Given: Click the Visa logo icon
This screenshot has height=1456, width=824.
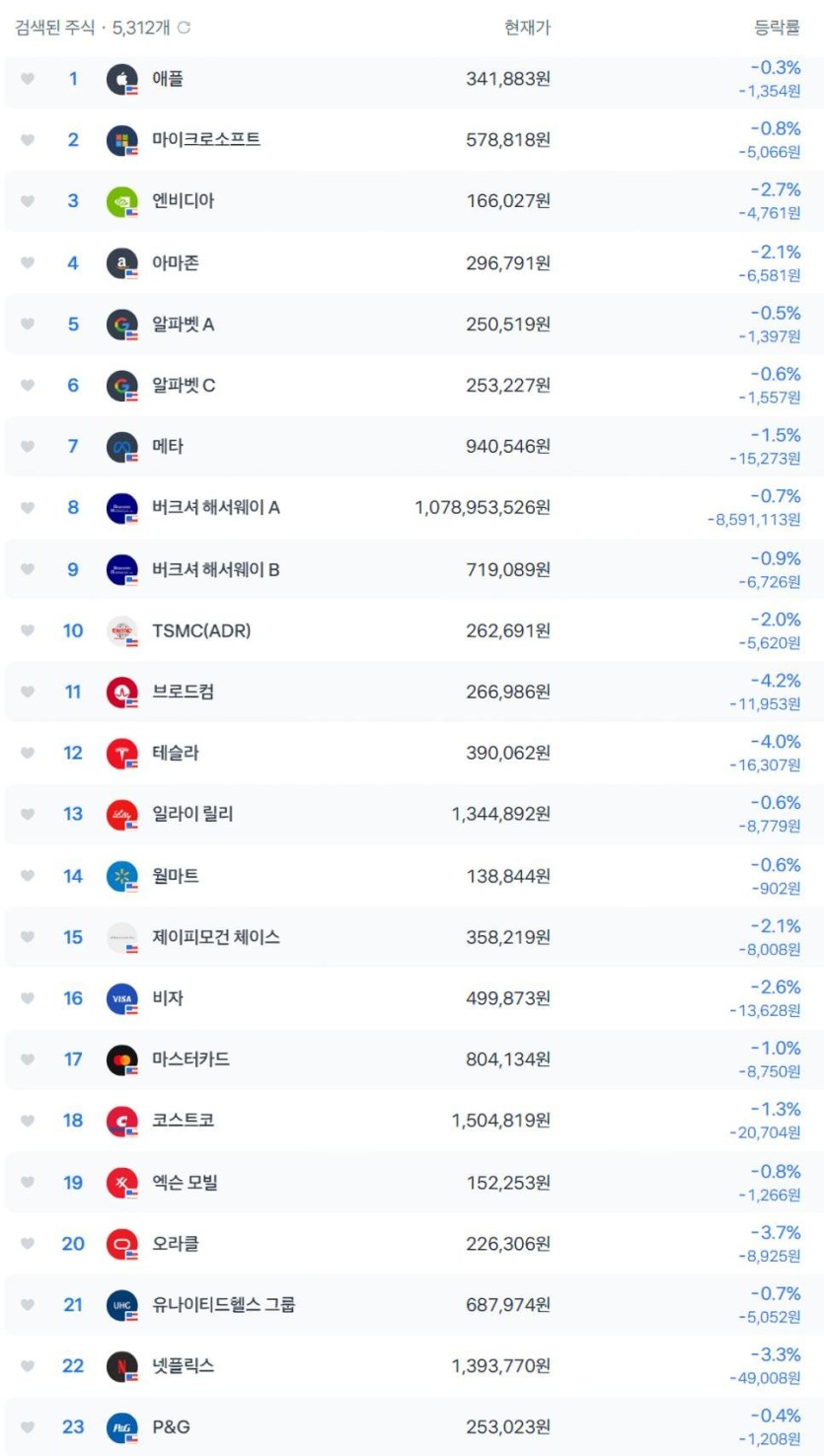Looking at the screenshot, I should coord(121,998).
